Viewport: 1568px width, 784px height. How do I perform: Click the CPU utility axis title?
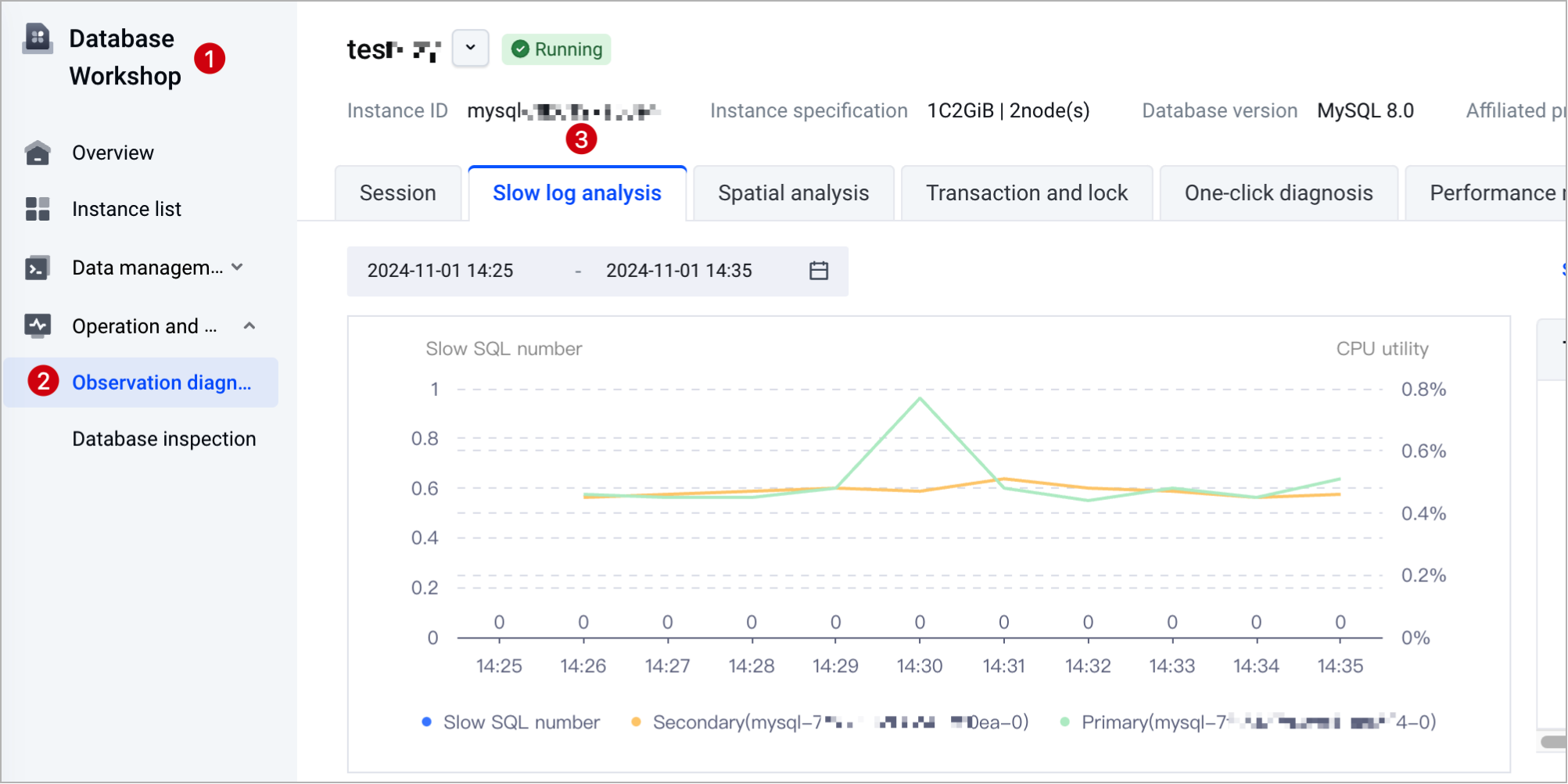coord(1382,349)
